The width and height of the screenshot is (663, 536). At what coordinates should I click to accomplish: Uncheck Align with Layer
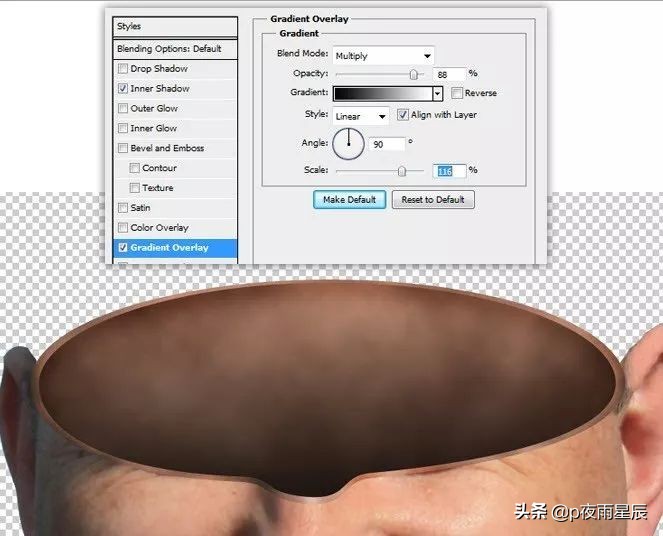pos(403,115)
